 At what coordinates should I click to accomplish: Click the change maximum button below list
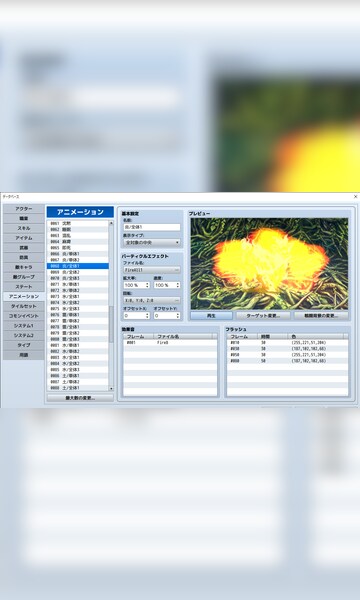[x=80, y=398]
